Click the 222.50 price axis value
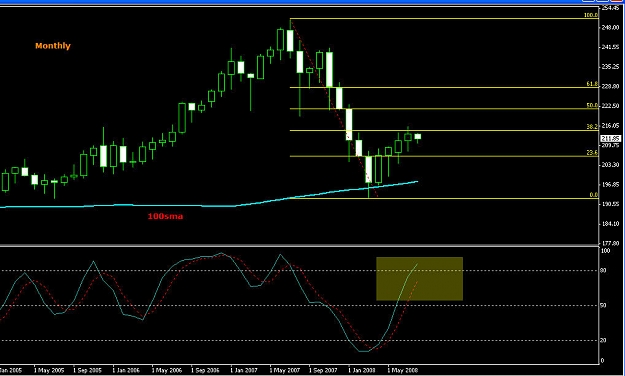Image resolution: width=625 pixels, height=376 pixels. pos(610,106)
